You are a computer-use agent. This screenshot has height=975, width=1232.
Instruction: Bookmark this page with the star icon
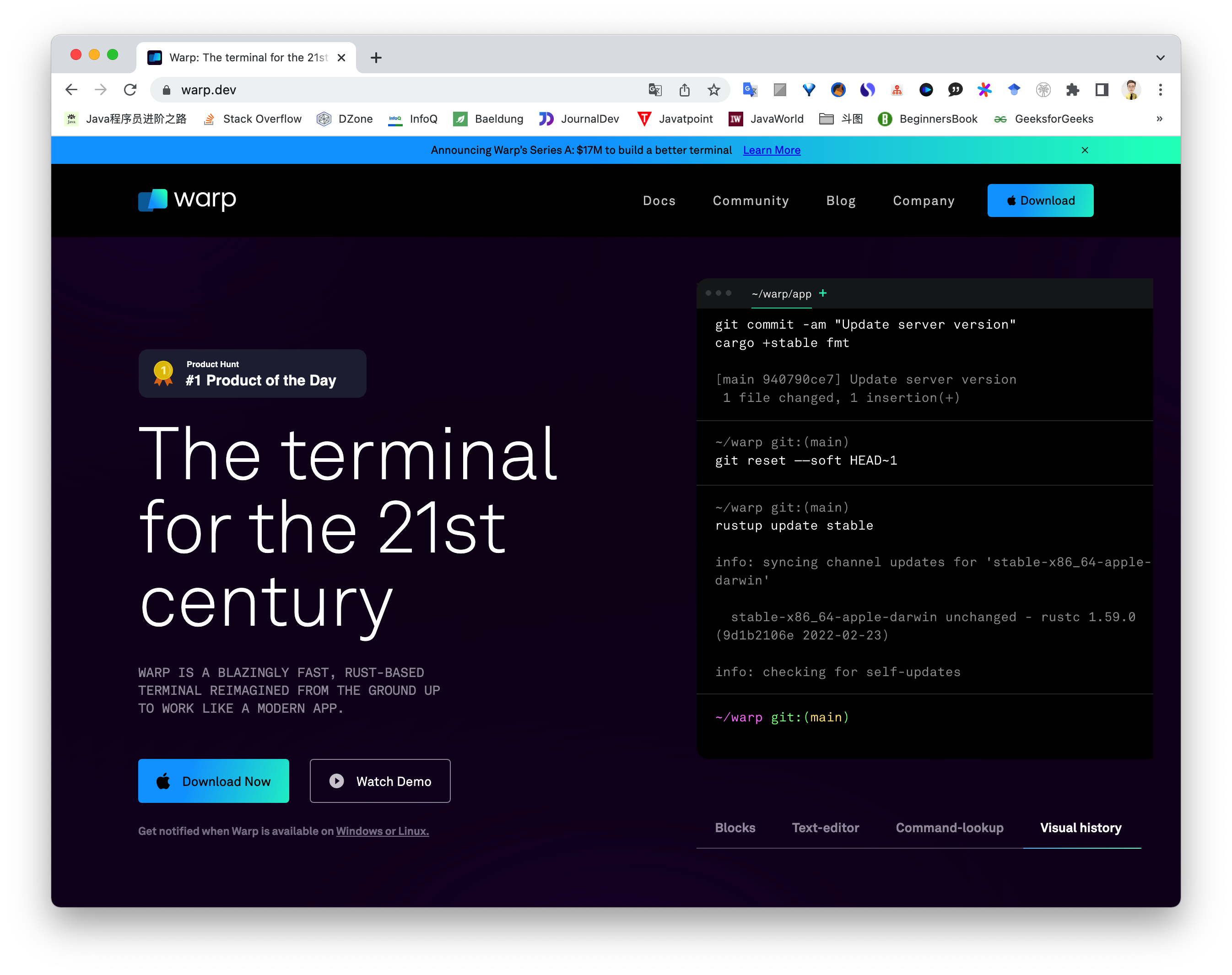click(713, 90)
